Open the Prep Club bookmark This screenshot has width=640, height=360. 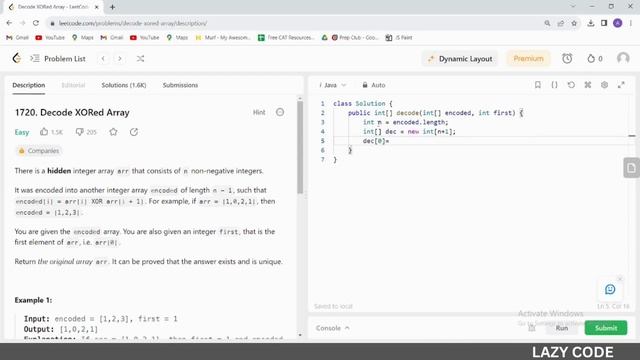(x=355, y=38)
